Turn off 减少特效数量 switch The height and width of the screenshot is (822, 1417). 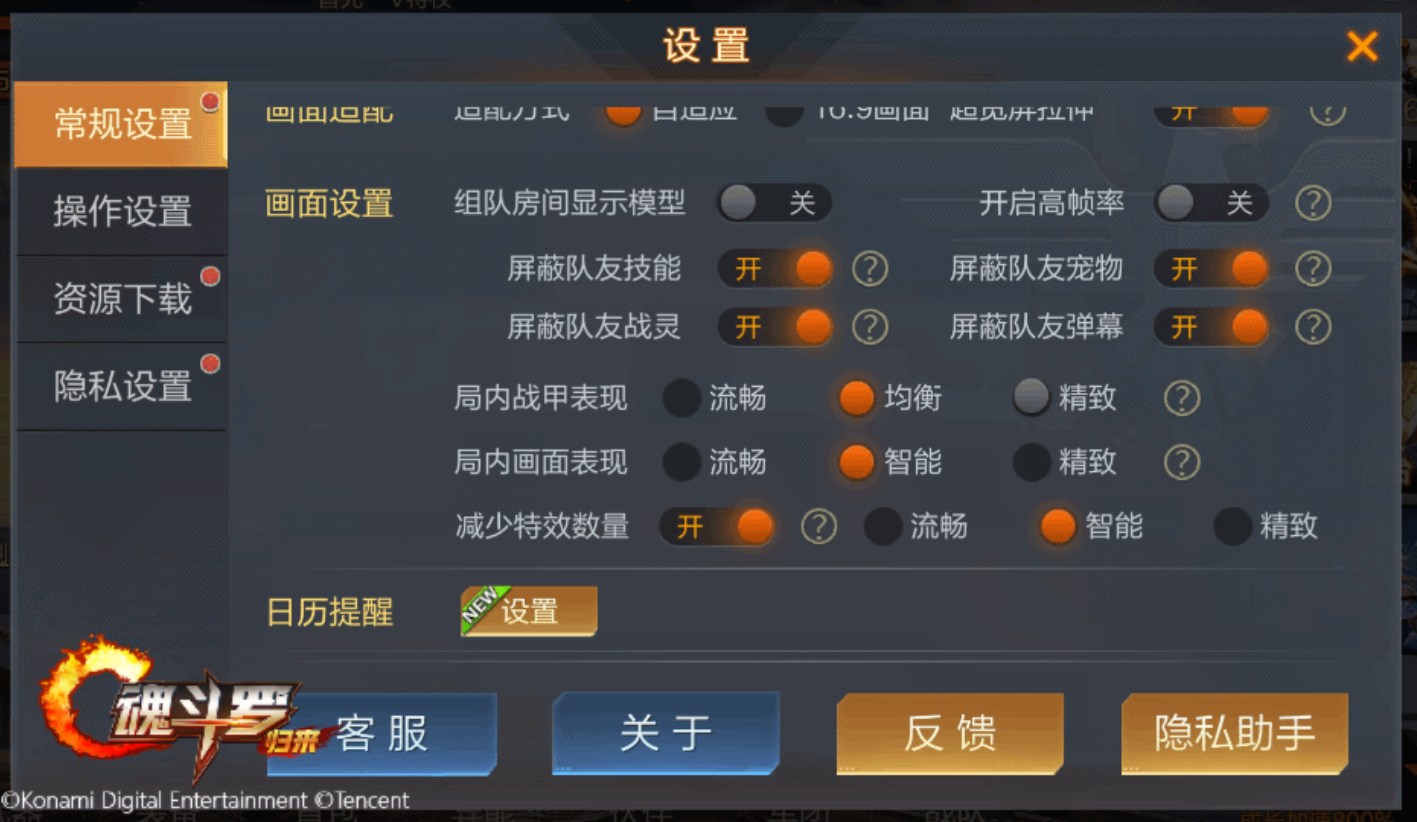[x=716, y=526]
